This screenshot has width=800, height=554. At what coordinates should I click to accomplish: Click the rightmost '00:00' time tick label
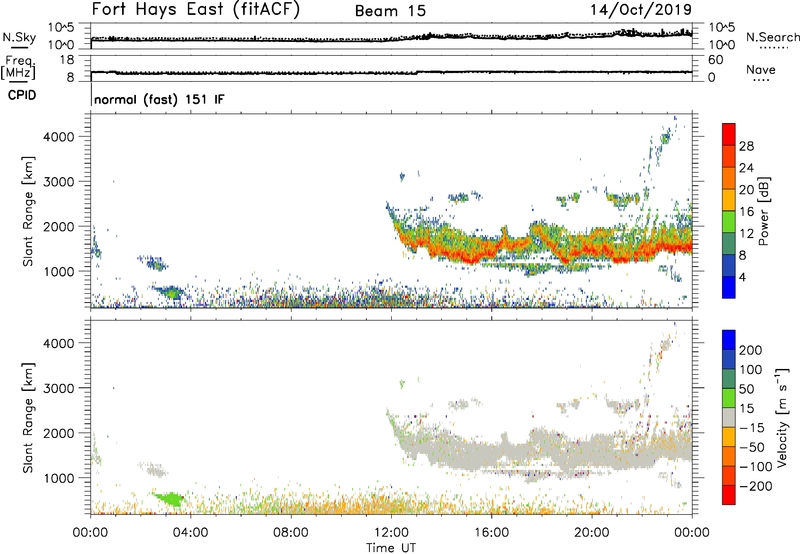click(x=692, y=533)
